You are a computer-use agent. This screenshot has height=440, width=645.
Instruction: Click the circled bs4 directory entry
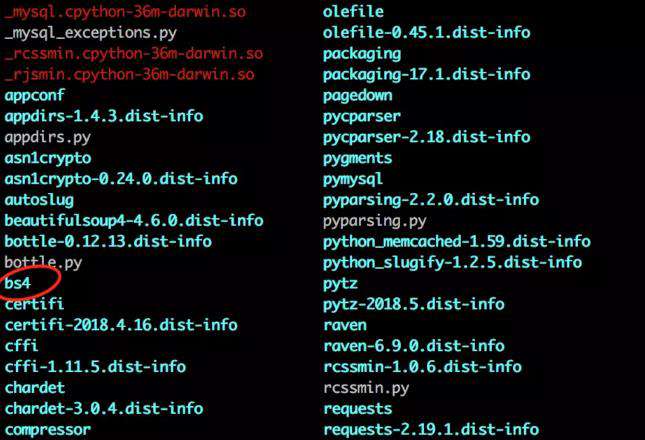point(18,283)
